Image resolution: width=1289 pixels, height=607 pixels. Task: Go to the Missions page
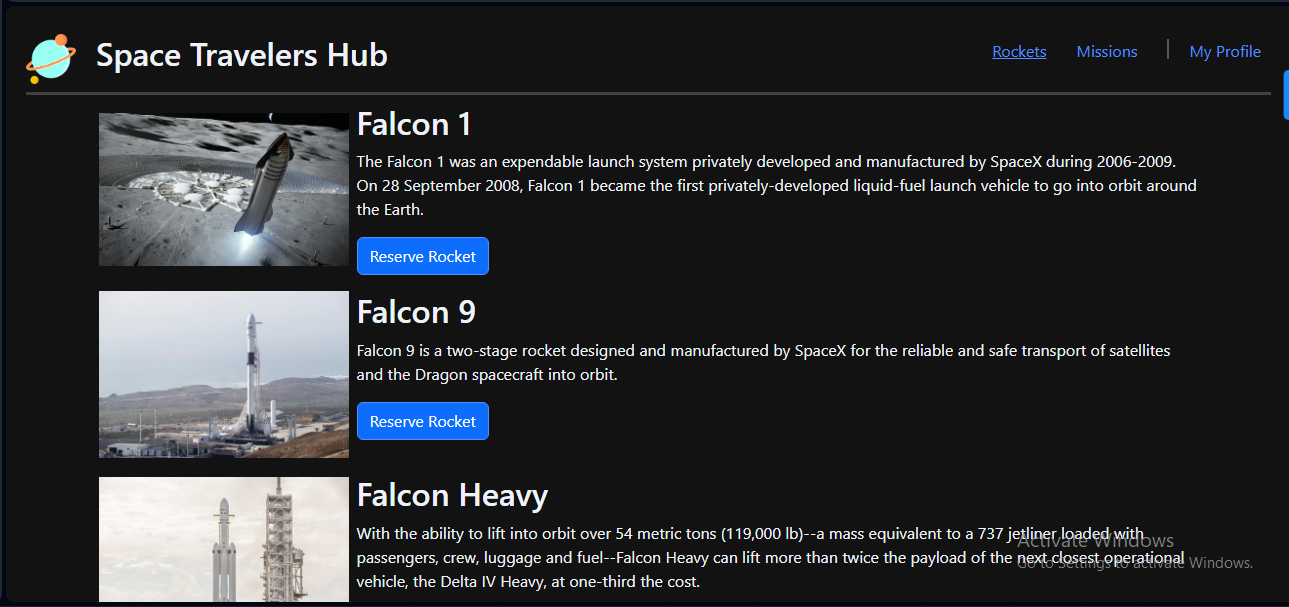click(1106, 52)
